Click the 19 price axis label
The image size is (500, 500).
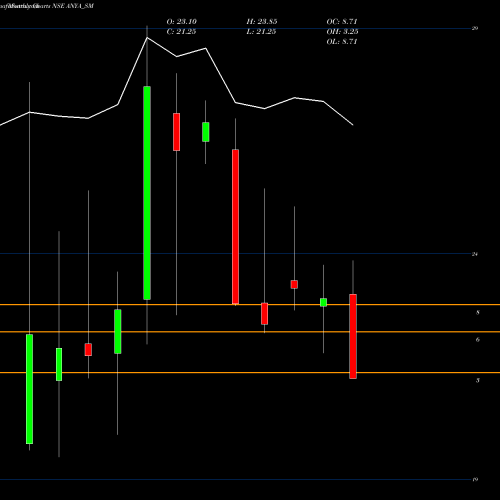click(x=475, y=480)
